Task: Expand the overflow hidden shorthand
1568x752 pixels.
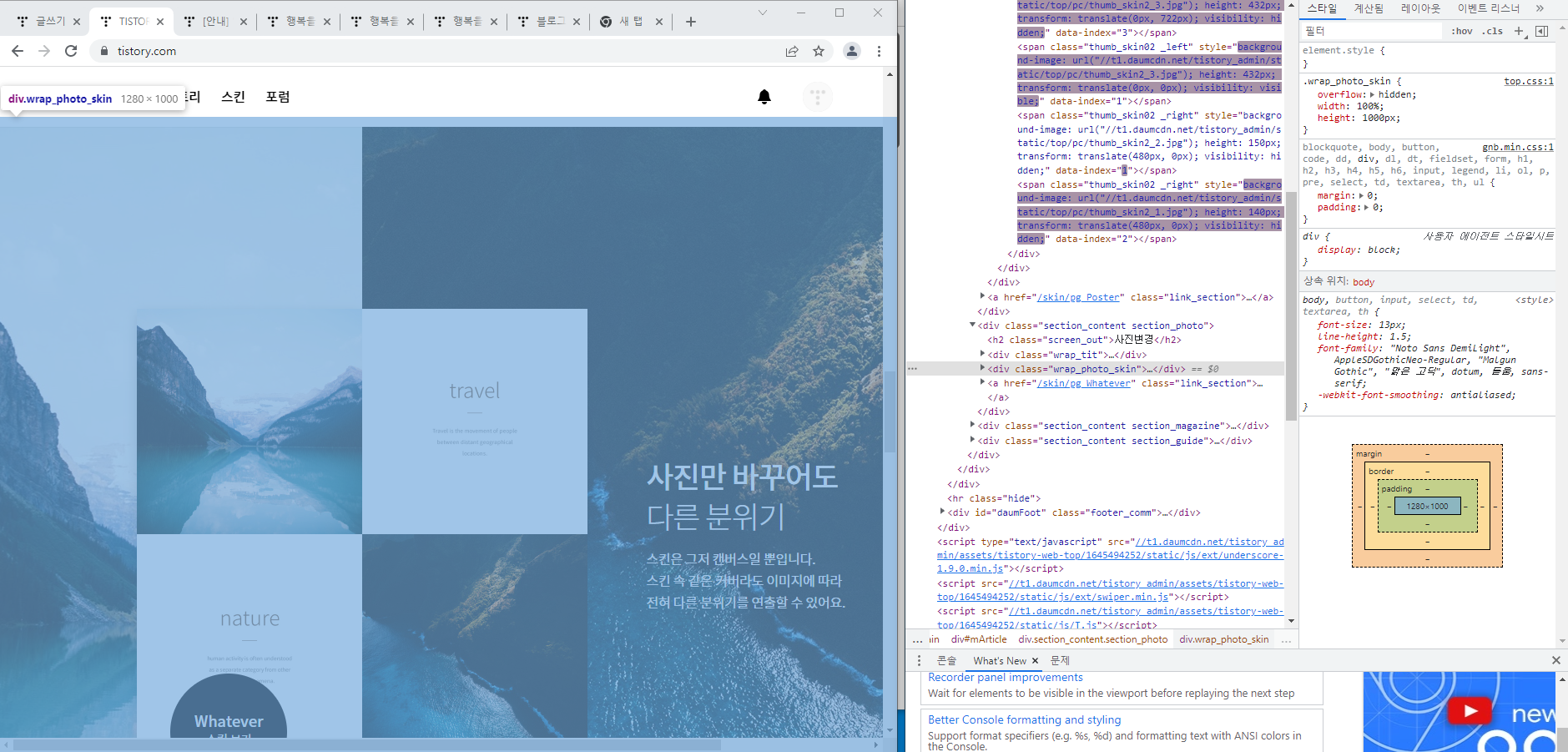Action: point(1372,94)
